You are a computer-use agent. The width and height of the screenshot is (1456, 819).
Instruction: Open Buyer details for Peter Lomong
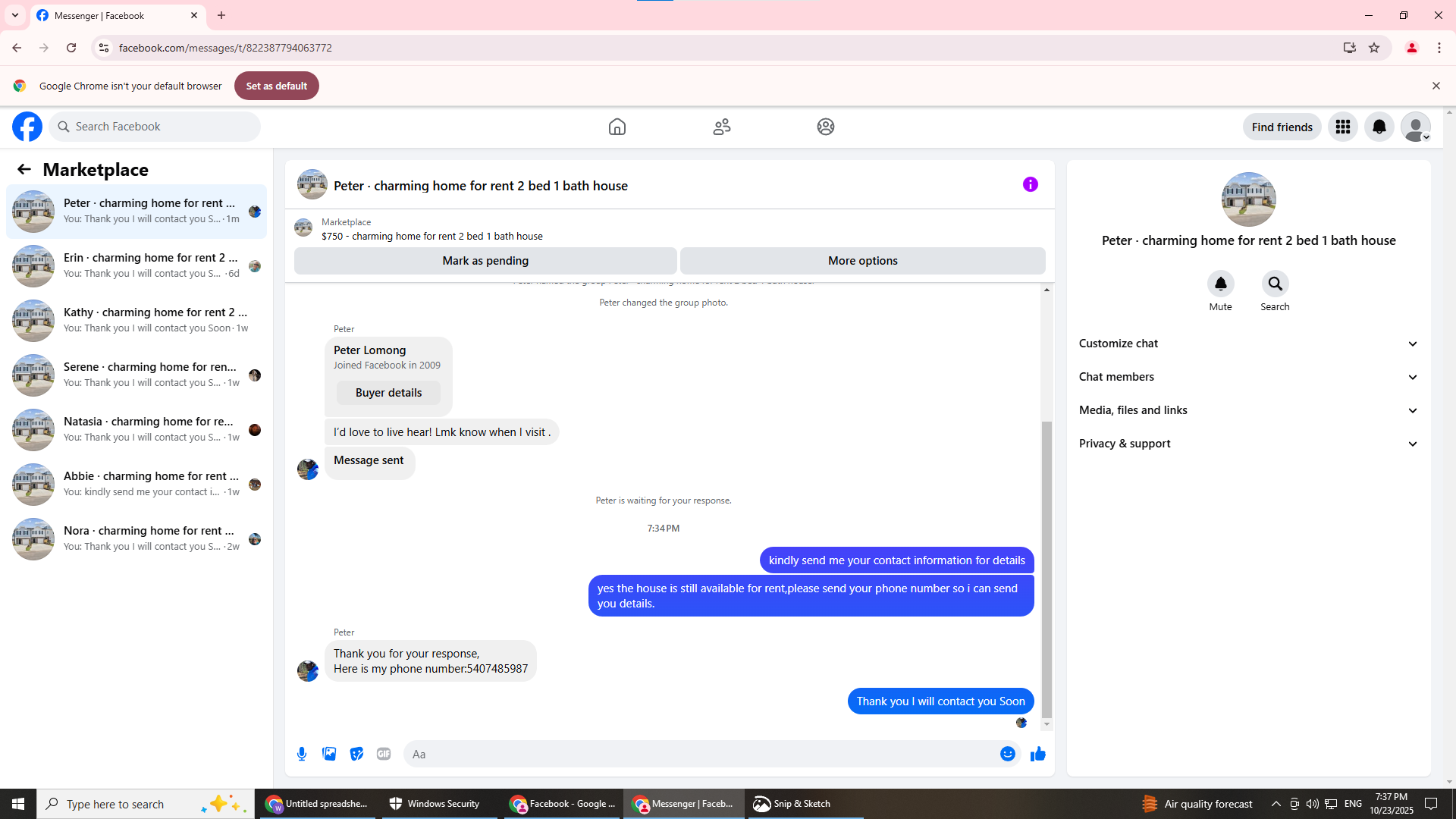pos(388,393)
